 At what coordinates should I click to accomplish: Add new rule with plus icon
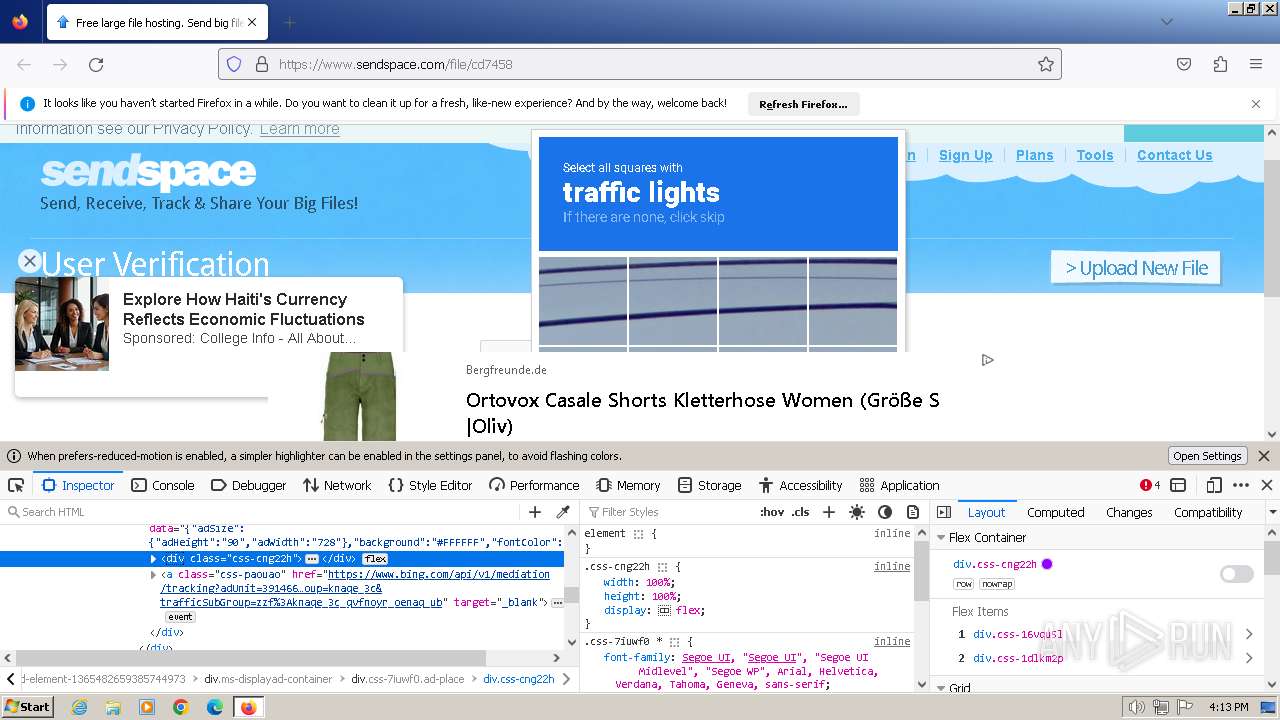[x=828, y=512]
